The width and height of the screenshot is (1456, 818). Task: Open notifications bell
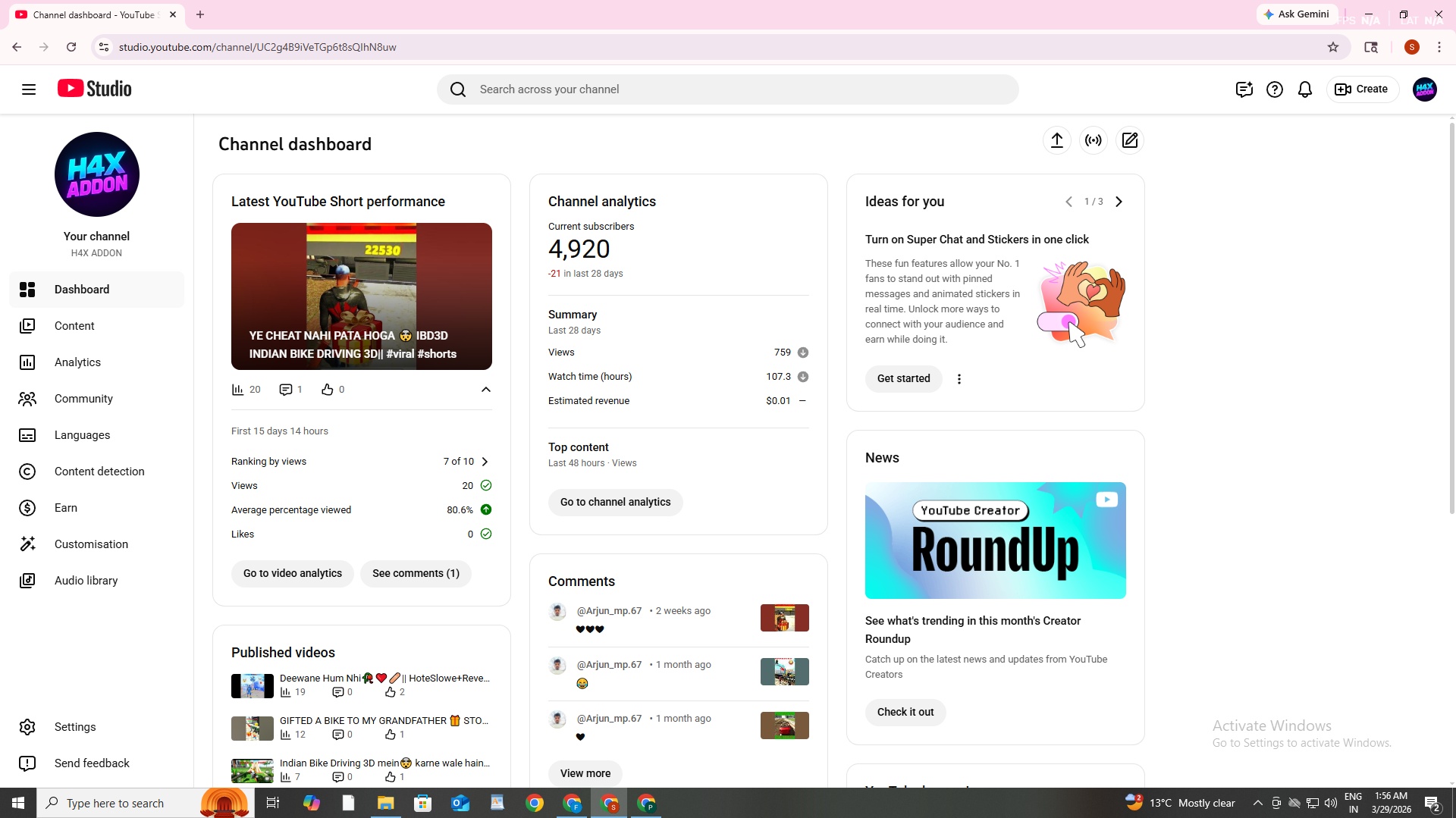click(x=1305, y=89)
